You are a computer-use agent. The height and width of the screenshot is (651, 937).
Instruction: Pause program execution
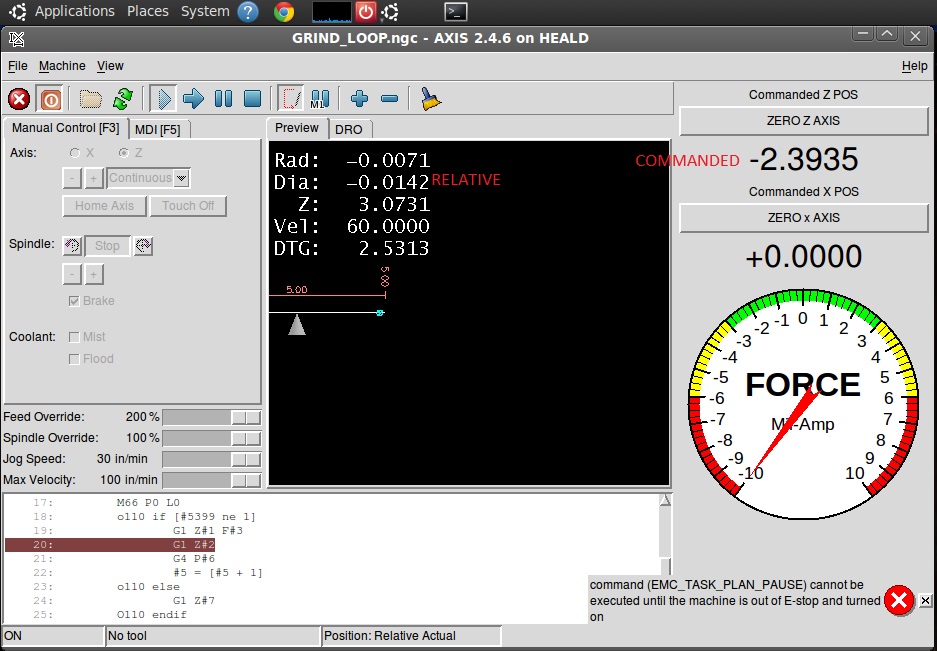[x=223, y=99]
